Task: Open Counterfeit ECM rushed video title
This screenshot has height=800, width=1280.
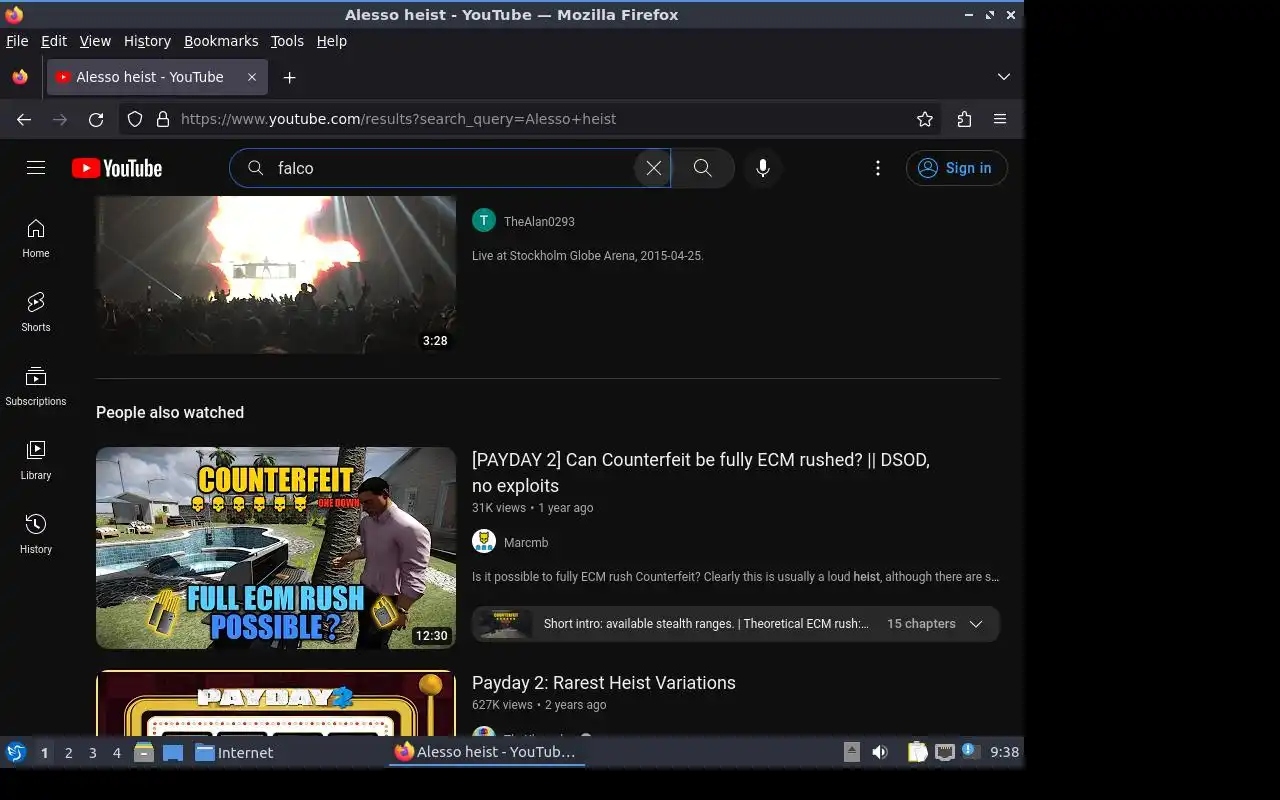Action: [701, 473]
